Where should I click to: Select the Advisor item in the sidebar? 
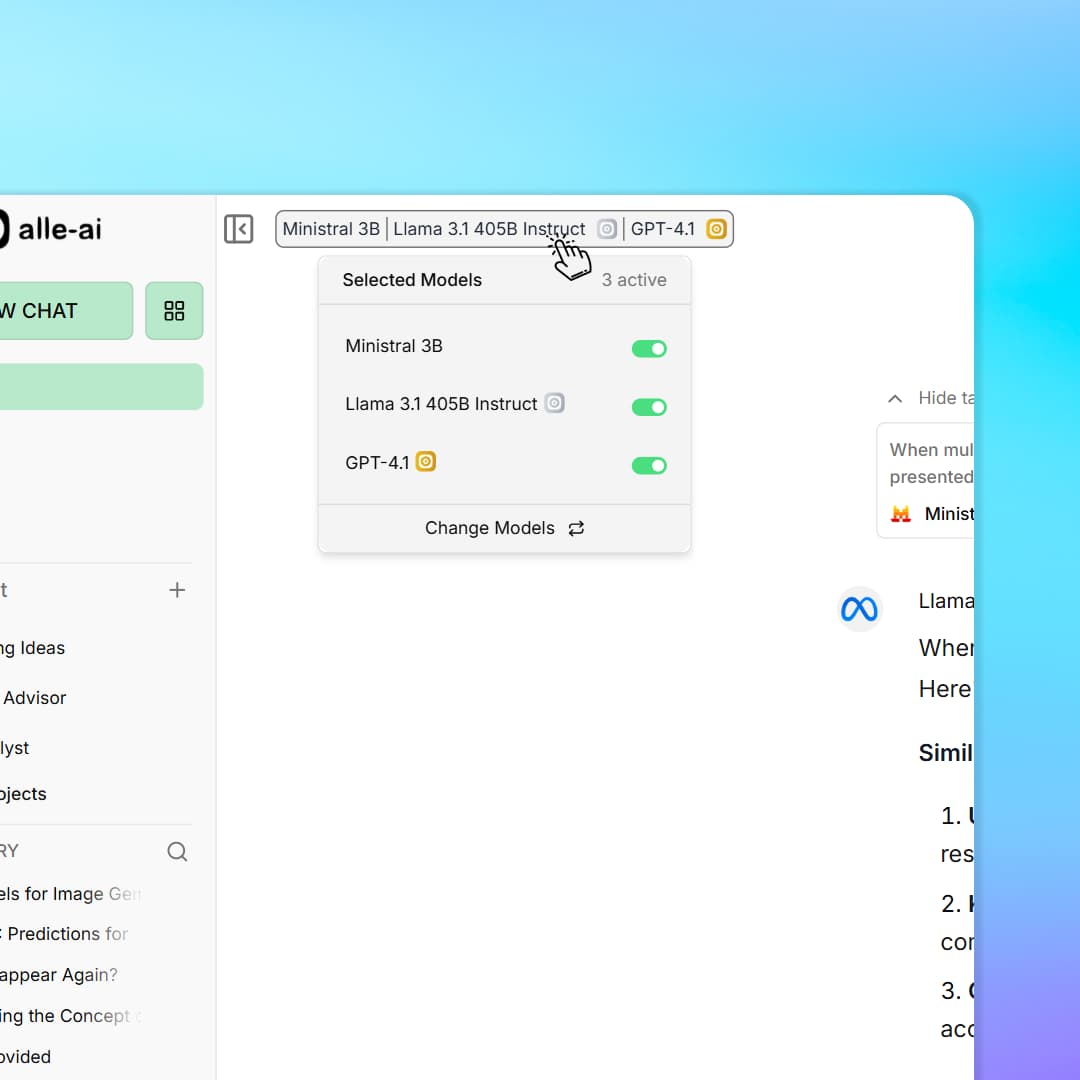[x=35, y=697]
